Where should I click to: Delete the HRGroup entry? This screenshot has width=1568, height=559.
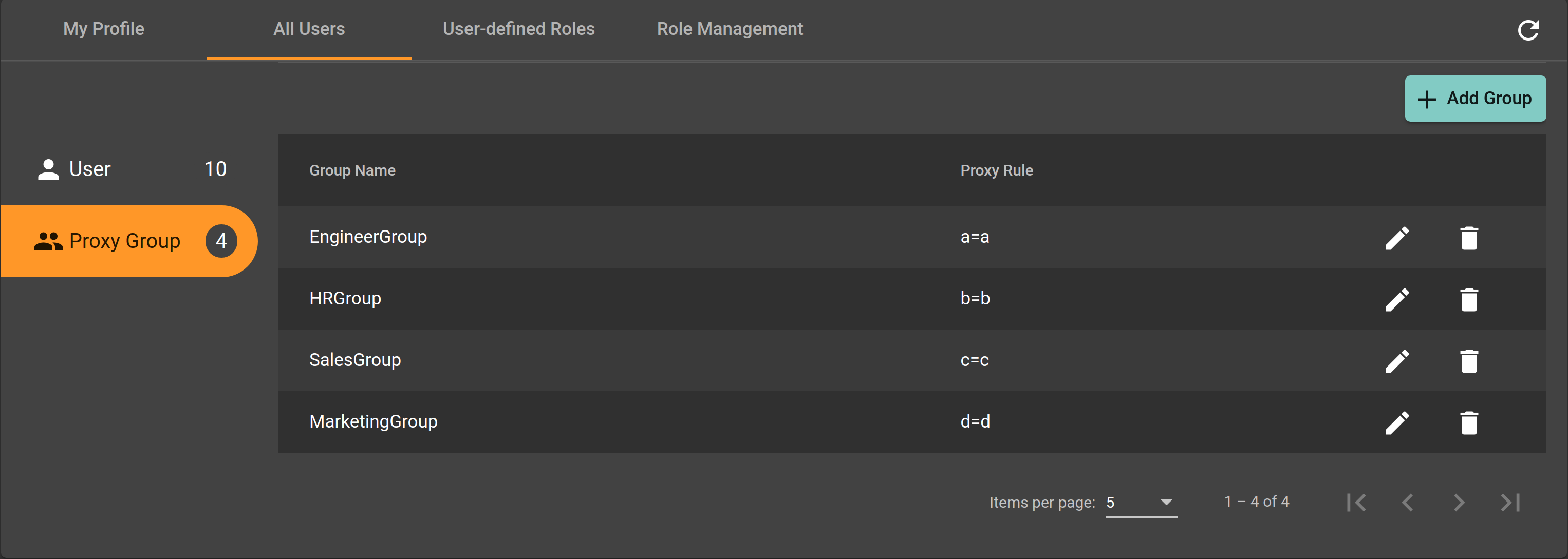pyautogui.click(x=1470, y=299)
